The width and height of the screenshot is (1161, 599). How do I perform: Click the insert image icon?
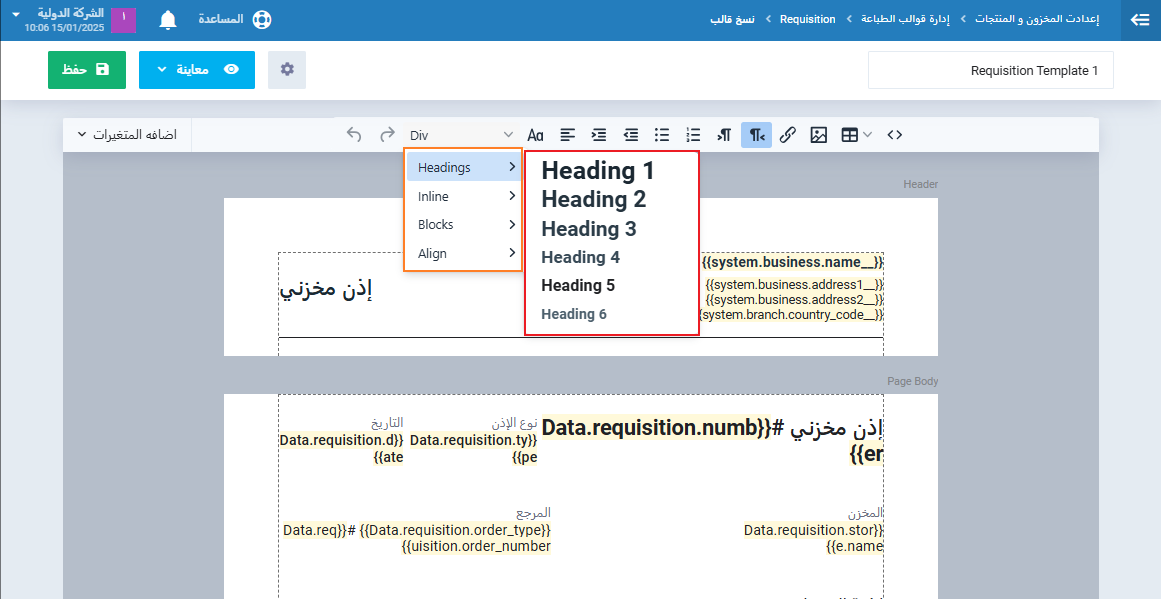point(818,135)
